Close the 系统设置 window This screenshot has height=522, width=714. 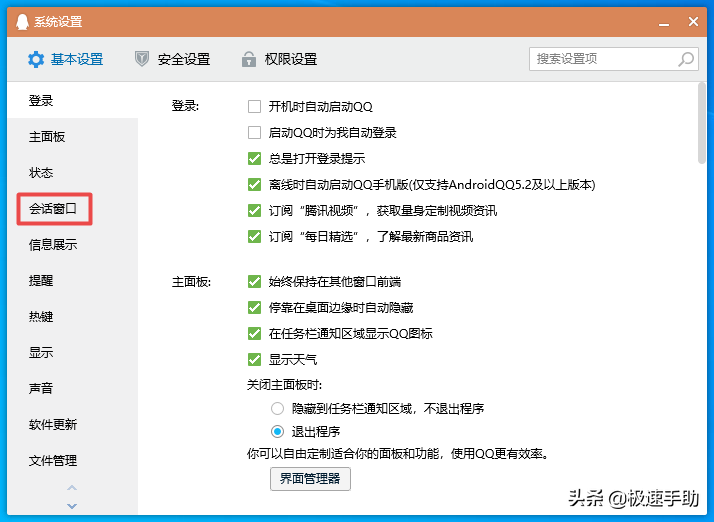(693, 21)
